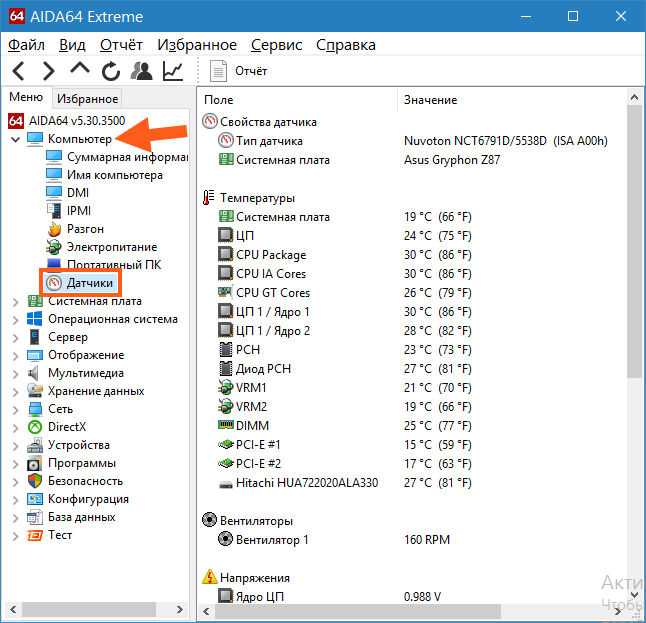This screenshot has width=646, height=623.
Task: Expand the Сервер tree node
Action: point(15,338)
